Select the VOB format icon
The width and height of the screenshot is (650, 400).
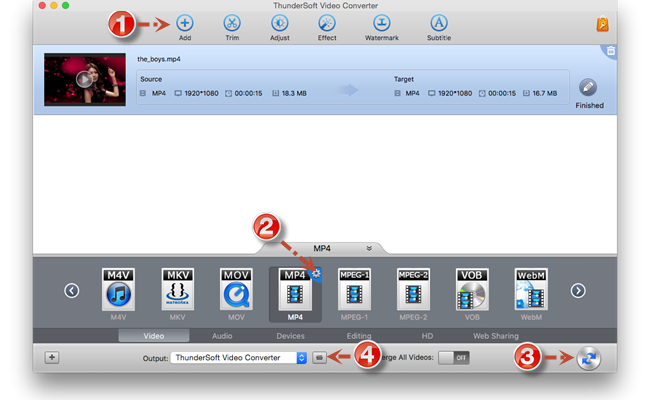tap(472, 289)
